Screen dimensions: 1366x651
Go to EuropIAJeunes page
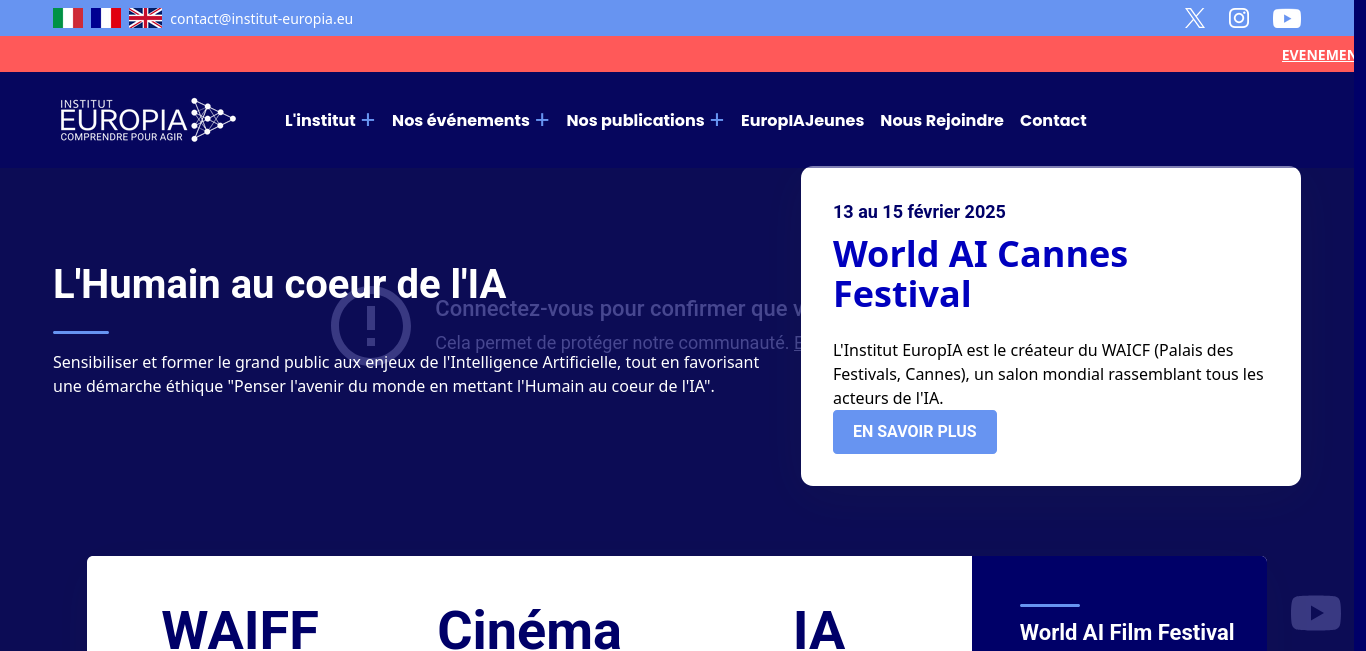coord(802,120)
